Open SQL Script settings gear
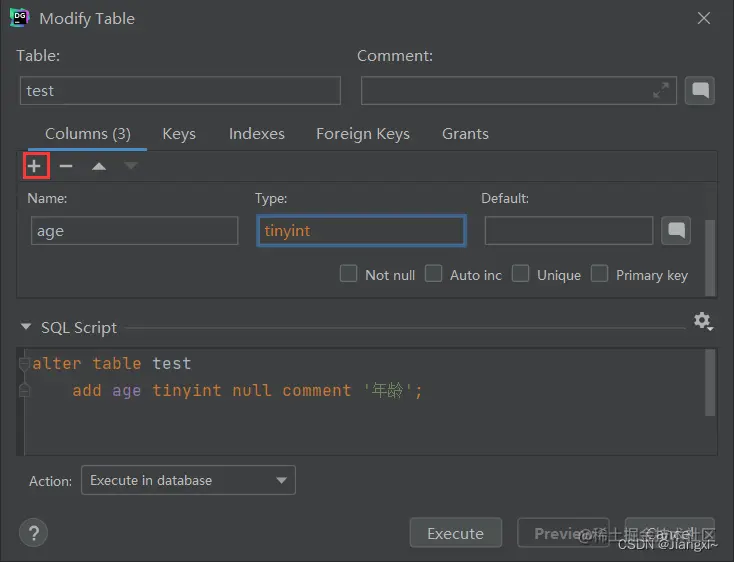This screenshot has width=734, height=562. tap(703, 321)
